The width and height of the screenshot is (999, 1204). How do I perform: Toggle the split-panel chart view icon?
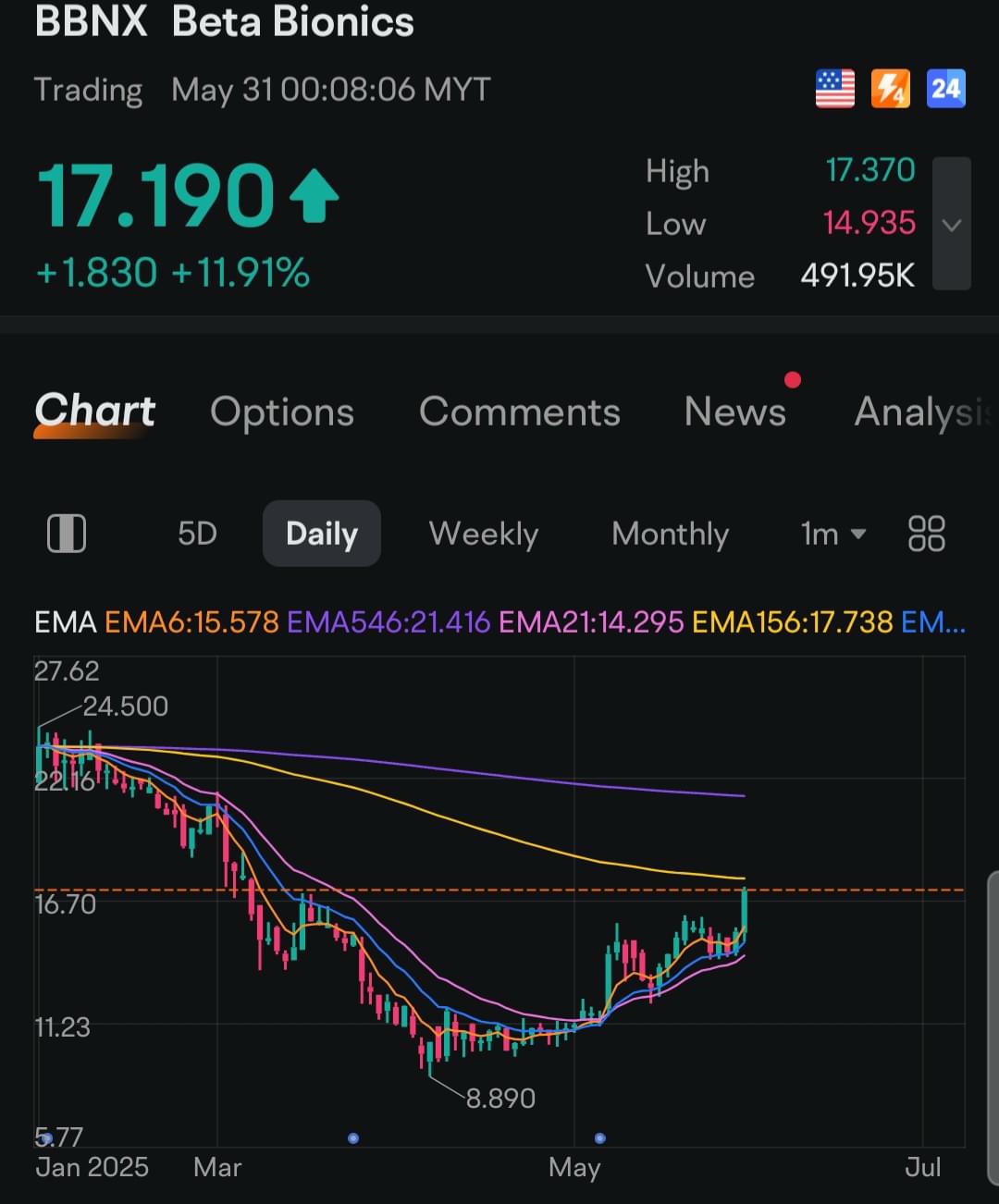click(67, 534)
